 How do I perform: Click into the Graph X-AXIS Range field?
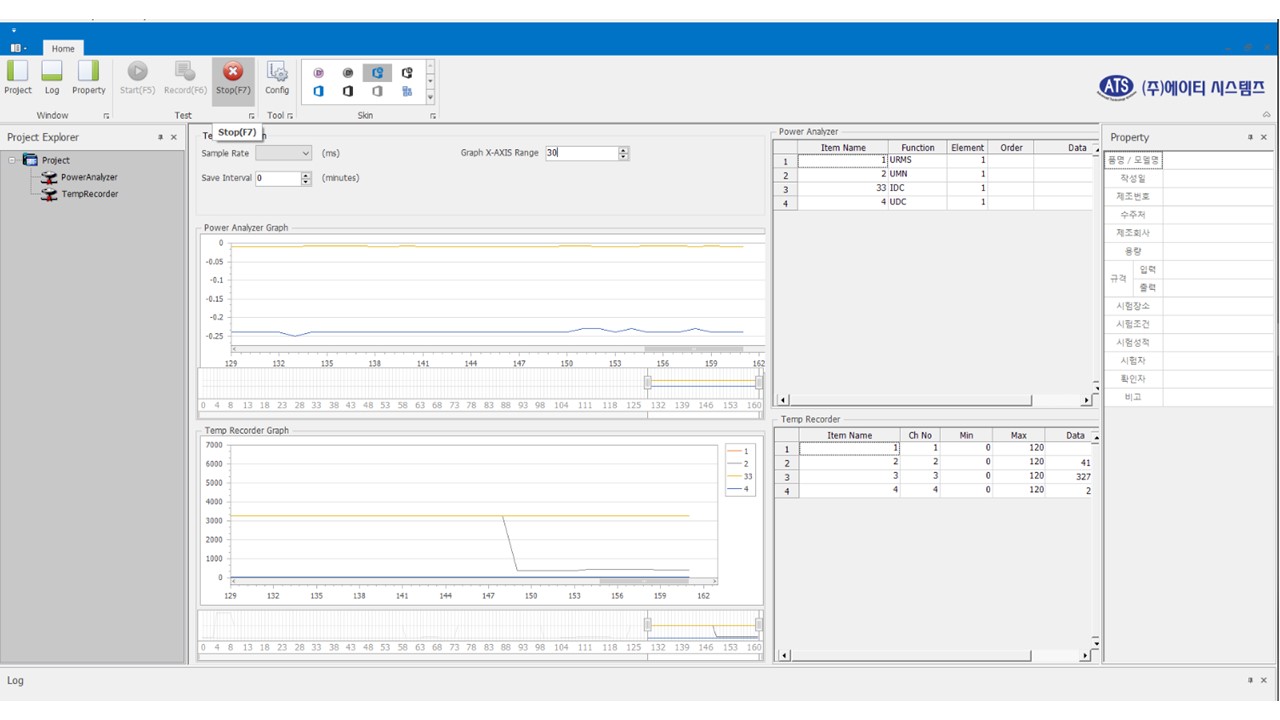point(582,153)
